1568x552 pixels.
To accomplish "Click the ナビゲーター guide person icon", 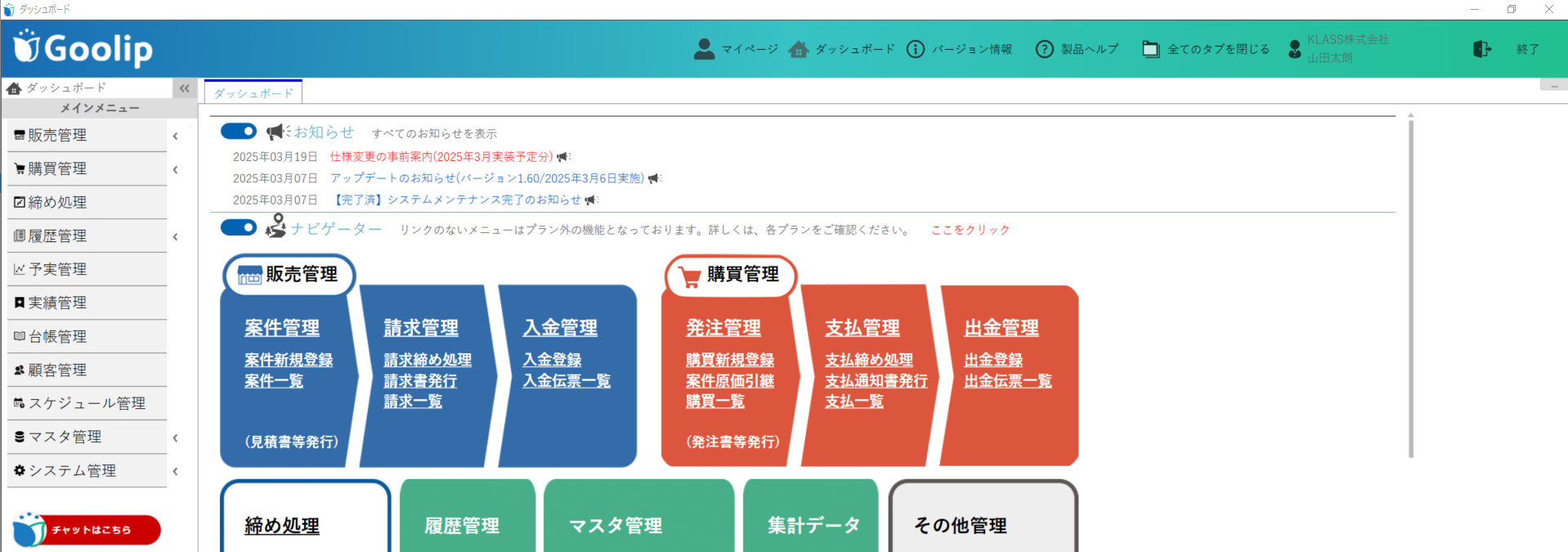I will 276,226.
